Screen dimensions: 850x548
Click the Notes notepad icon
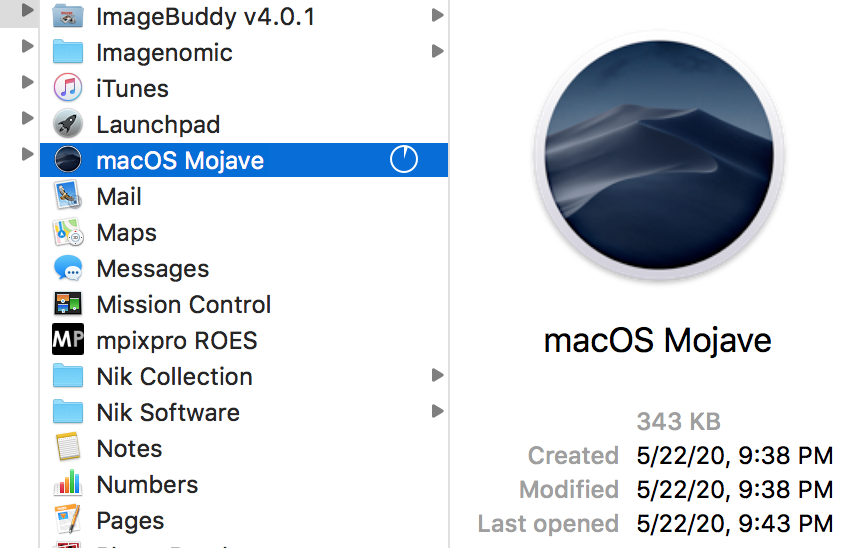pos(68,447)
